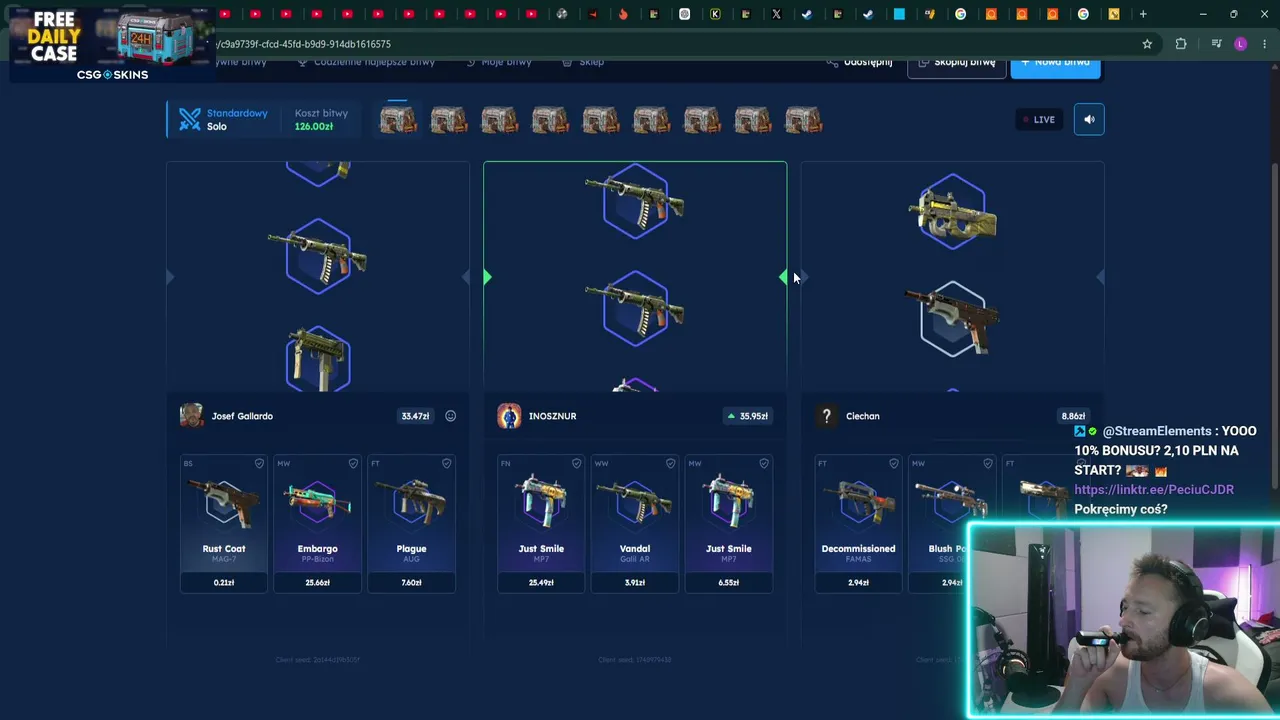Click the emoji icon beside Josef Gallardo's total

tap(450, 416)
